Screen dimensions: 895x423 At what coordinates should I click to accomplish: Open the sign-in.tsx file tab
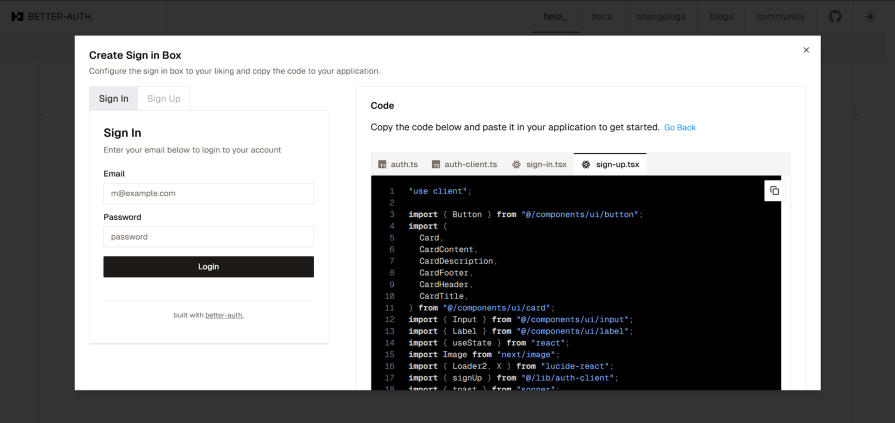[x=539, y=164]
